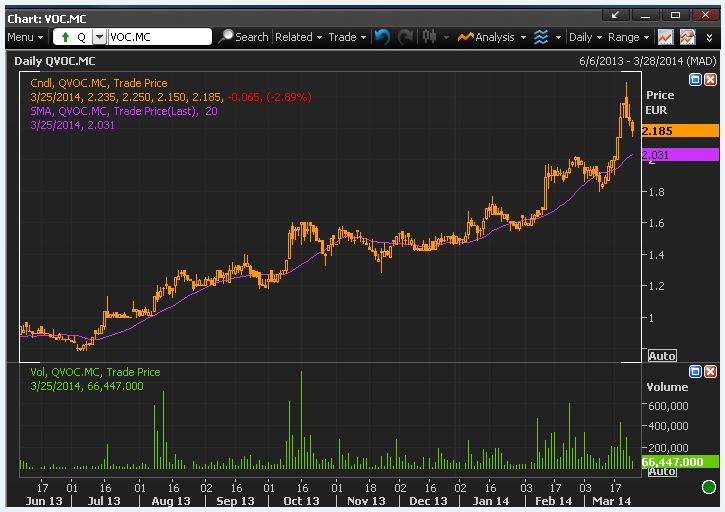Viewport: 725px width, 512px height.
Task: Select the Cndl, QVOC.MC, Trade Price legend
Action: coord(99,83)
